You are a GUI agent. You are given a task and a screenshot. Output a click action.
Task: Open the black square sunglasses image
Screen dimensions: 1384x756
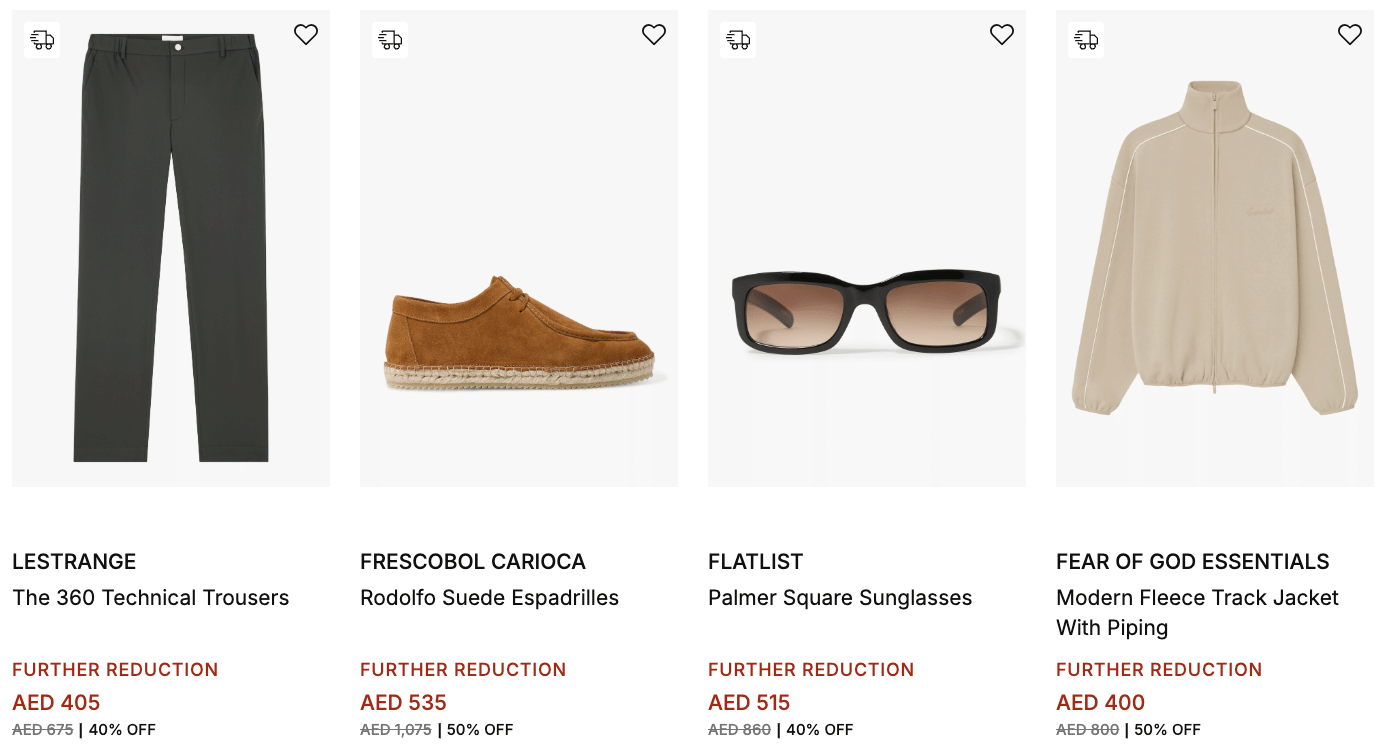click(866, 312)
